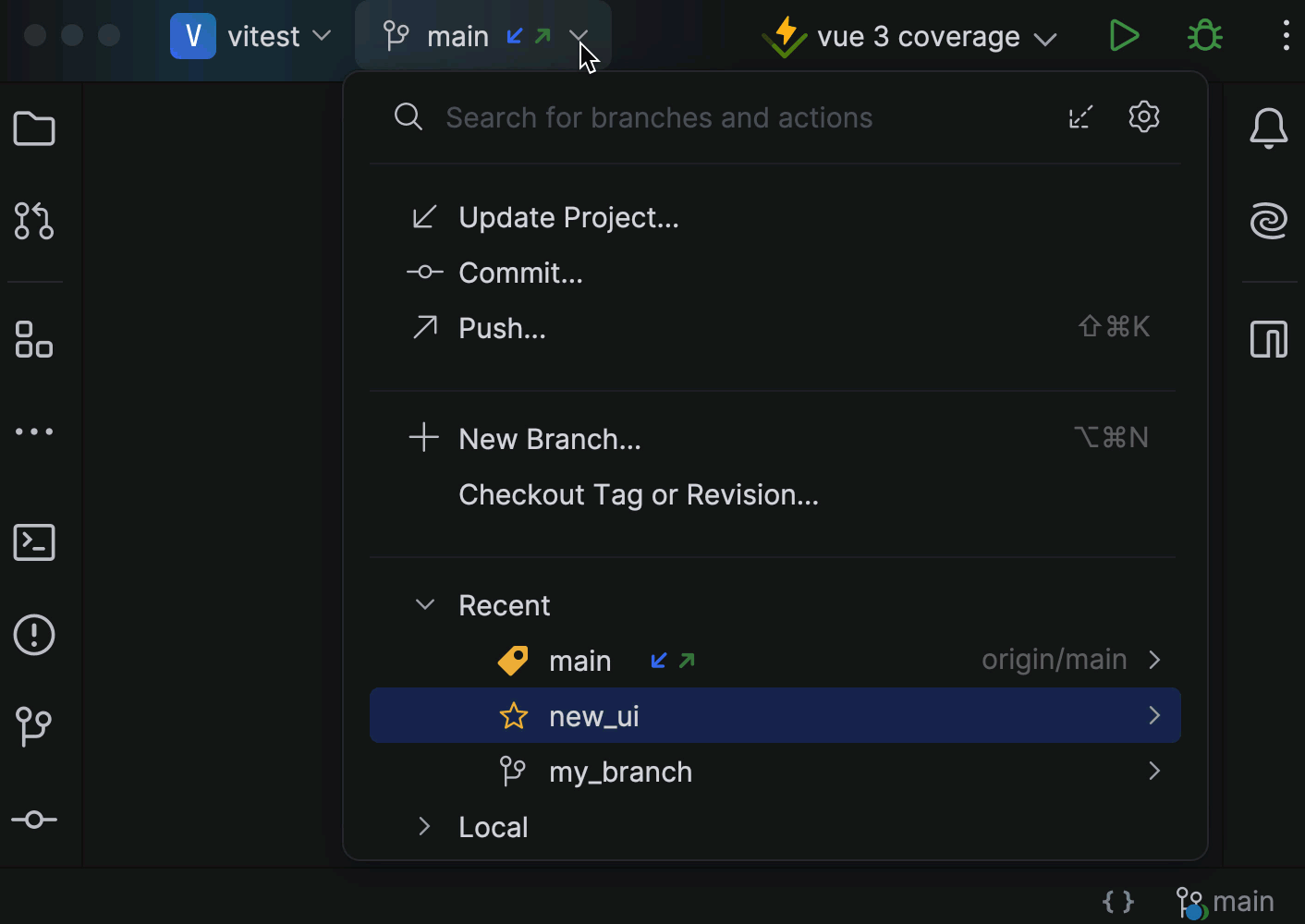Click the branch search field

coord(659,117)
